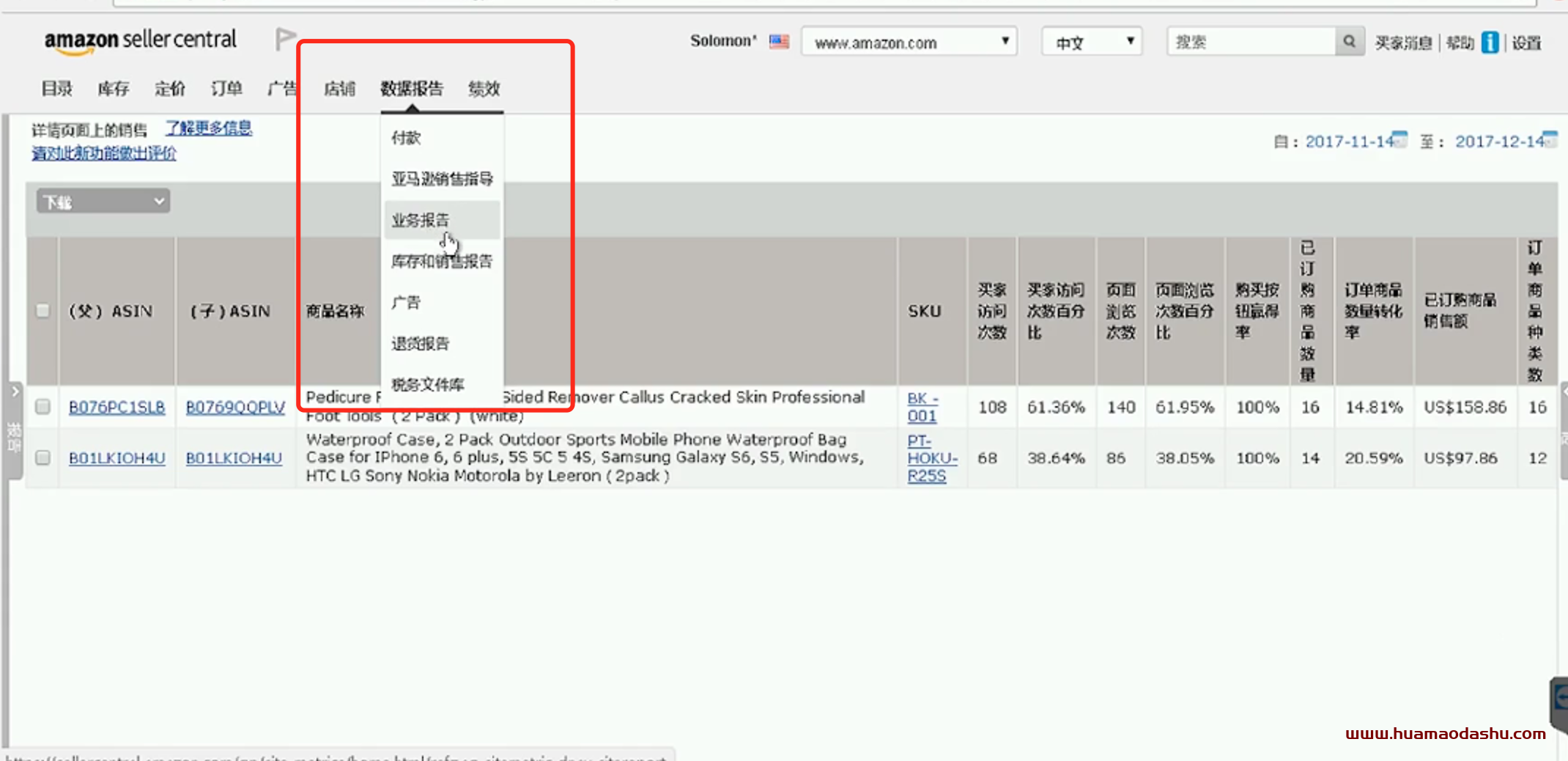Click the flag icon beside the logo
The width and height of the screenshot is (1568, 761).
click(x=285, y=39)
